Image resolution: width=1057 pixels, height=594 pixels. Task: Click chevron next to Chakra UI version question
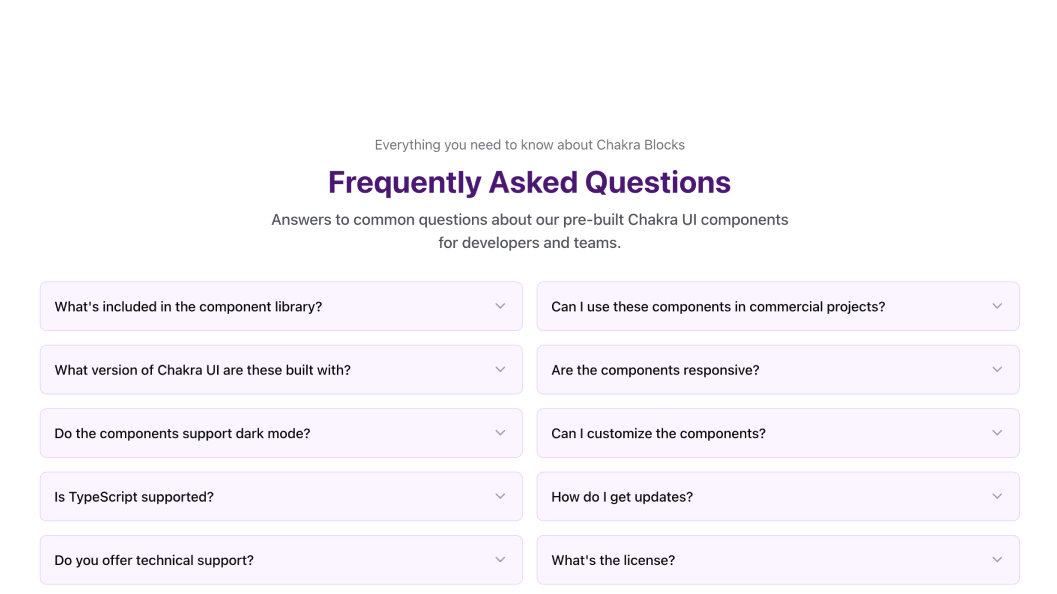tap(500, 370)
